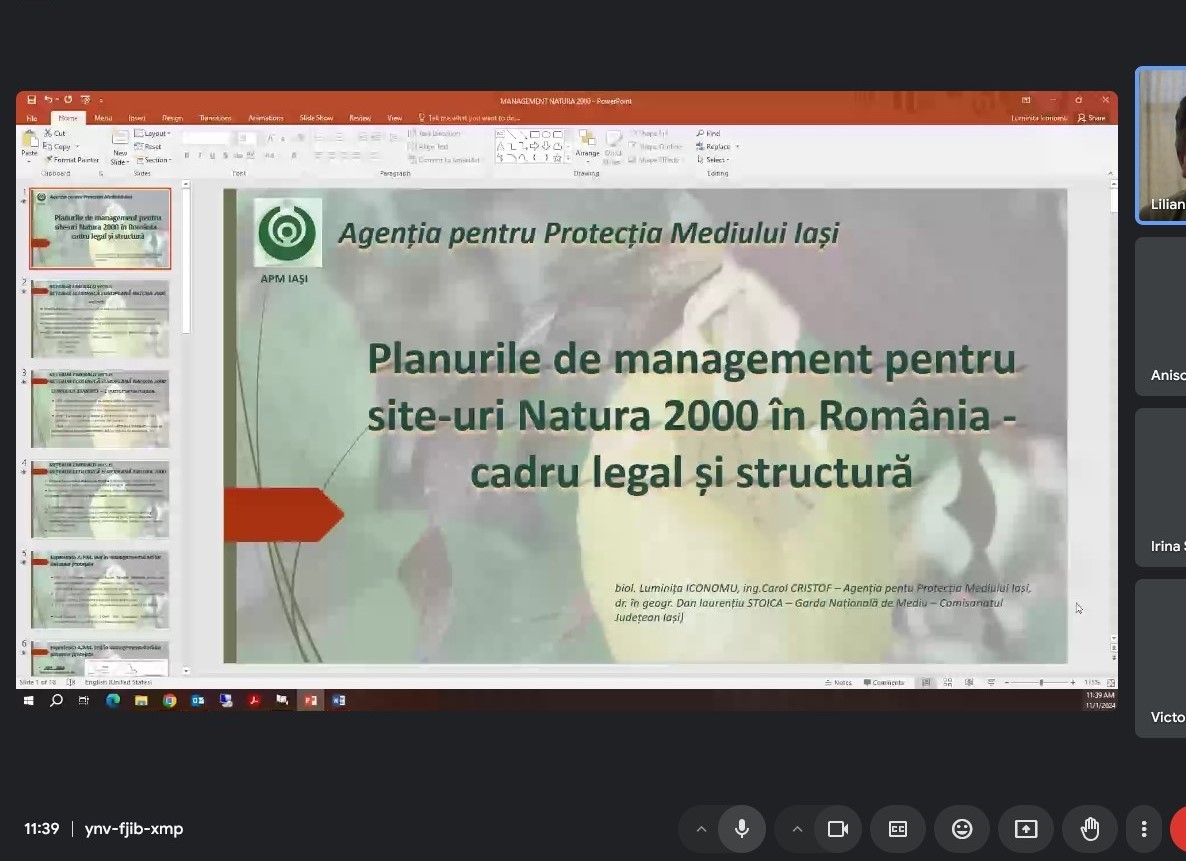Viewport: 1186px width, 861px height.
Task: Open File Explorer from the taskbar
Action: [x=141, y=701]
